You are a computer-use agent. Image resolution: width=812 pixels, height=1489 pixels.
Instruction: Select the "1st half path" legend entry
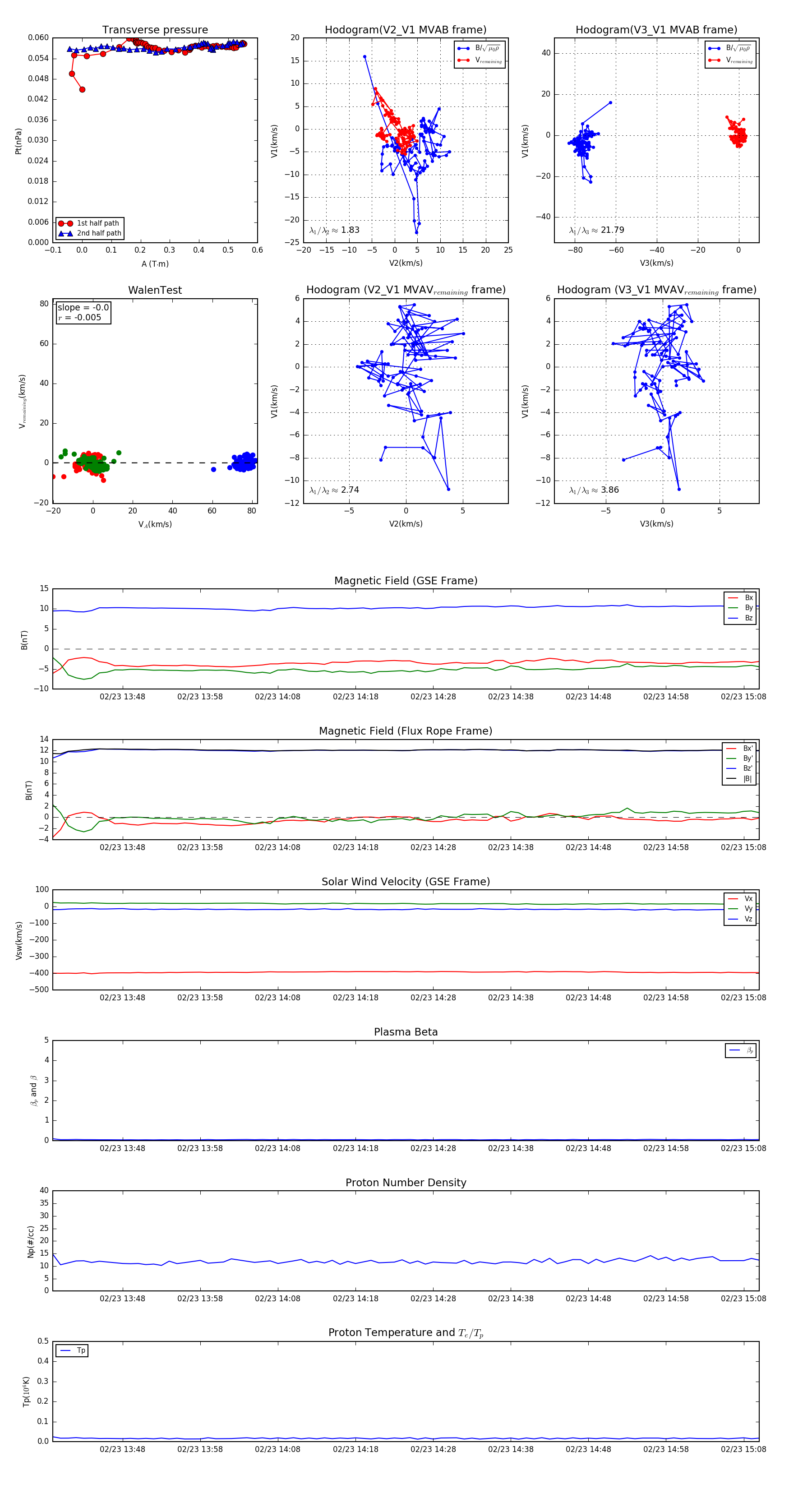tap(90, 223)
